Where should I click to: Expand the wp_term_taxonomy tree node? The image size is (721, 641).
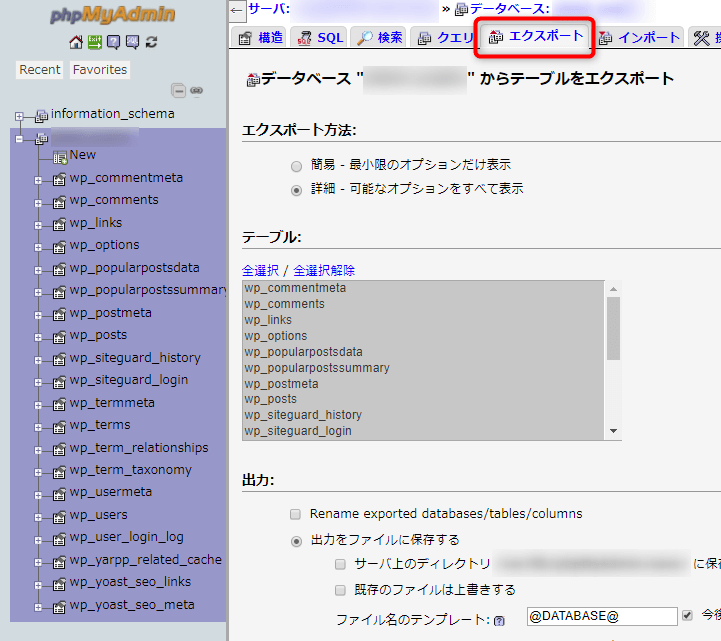38,474
